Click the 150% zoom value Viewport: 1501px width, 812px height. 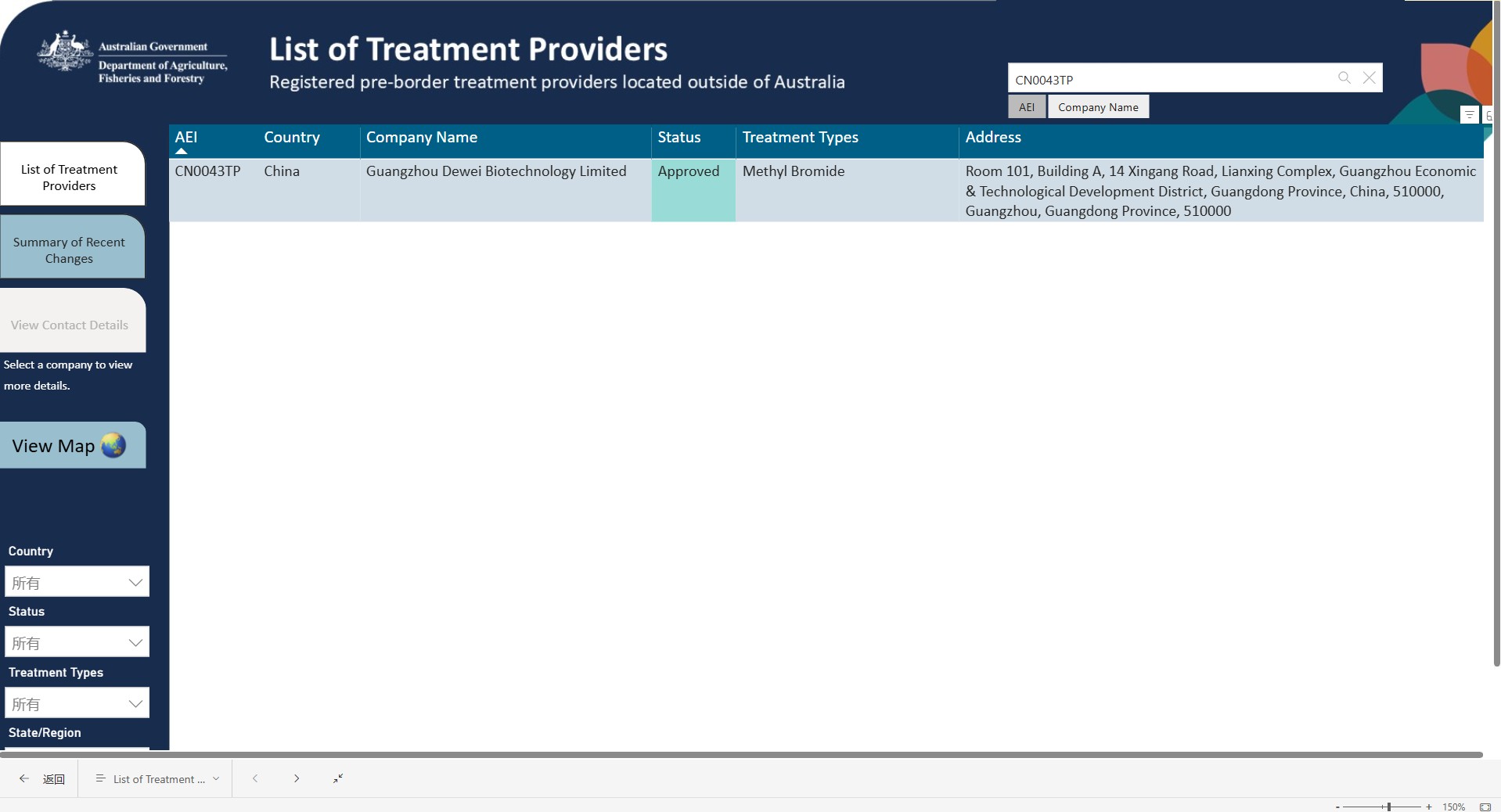(1453, 807)
